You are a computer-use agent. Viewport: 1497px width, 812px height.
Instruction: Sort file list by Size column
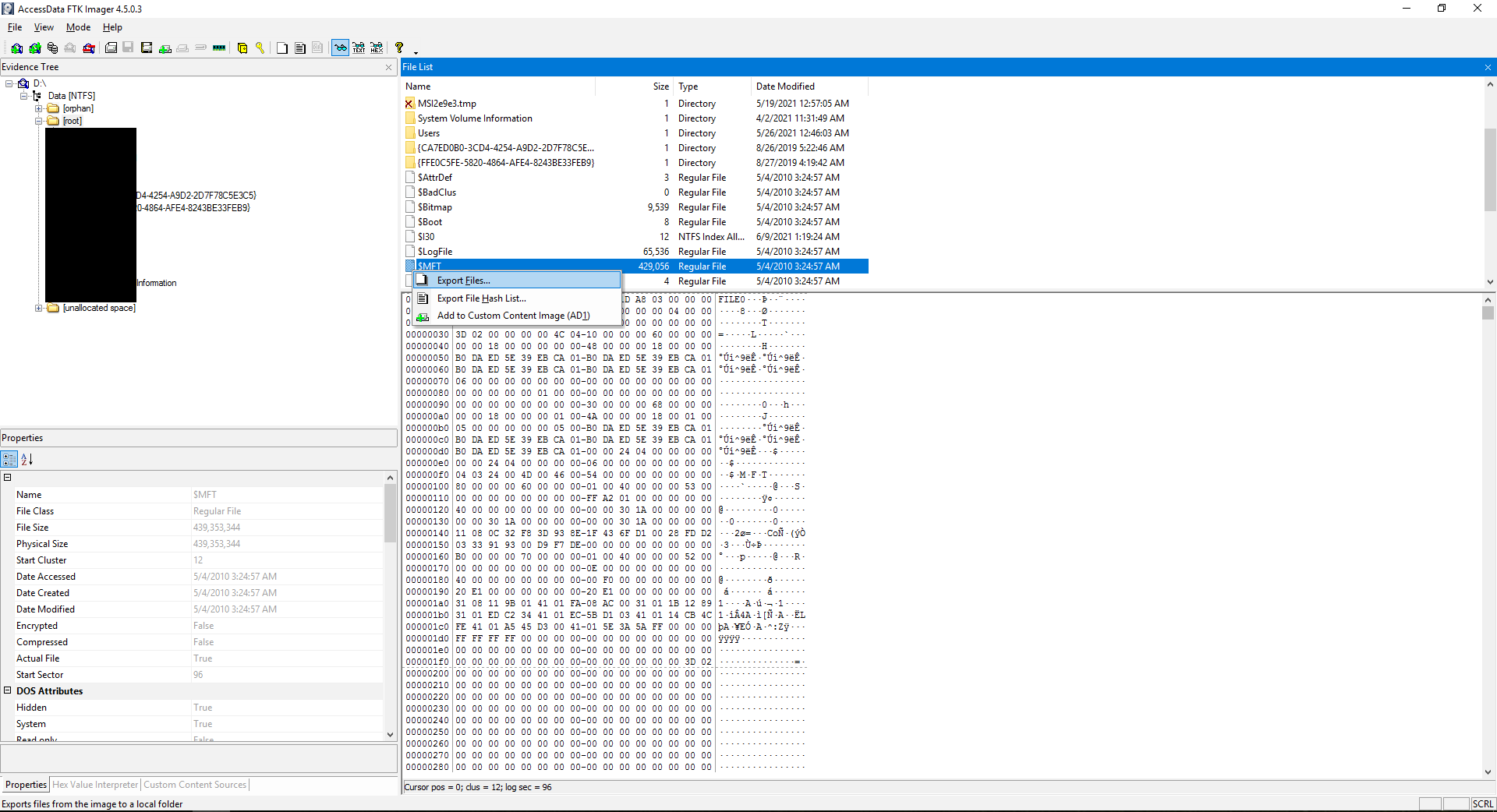634,86
